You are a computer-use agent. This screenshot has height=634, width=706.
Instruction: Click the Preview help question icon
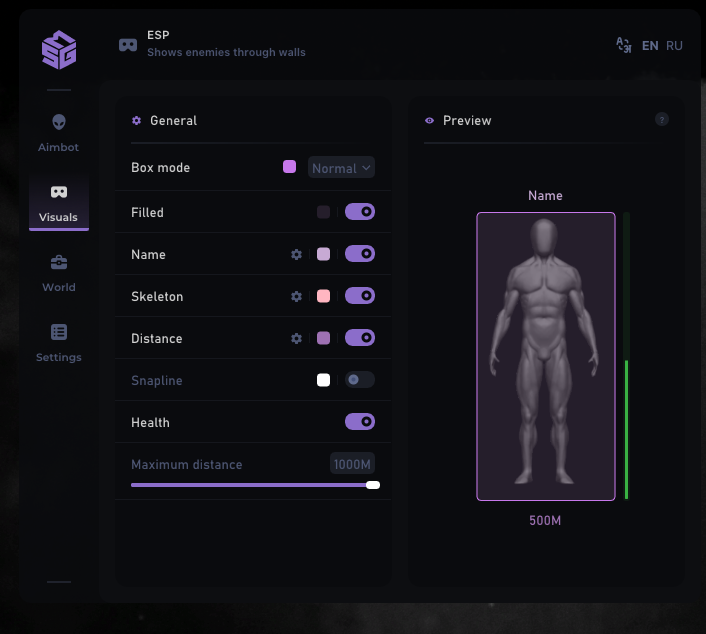coord(661,119)
